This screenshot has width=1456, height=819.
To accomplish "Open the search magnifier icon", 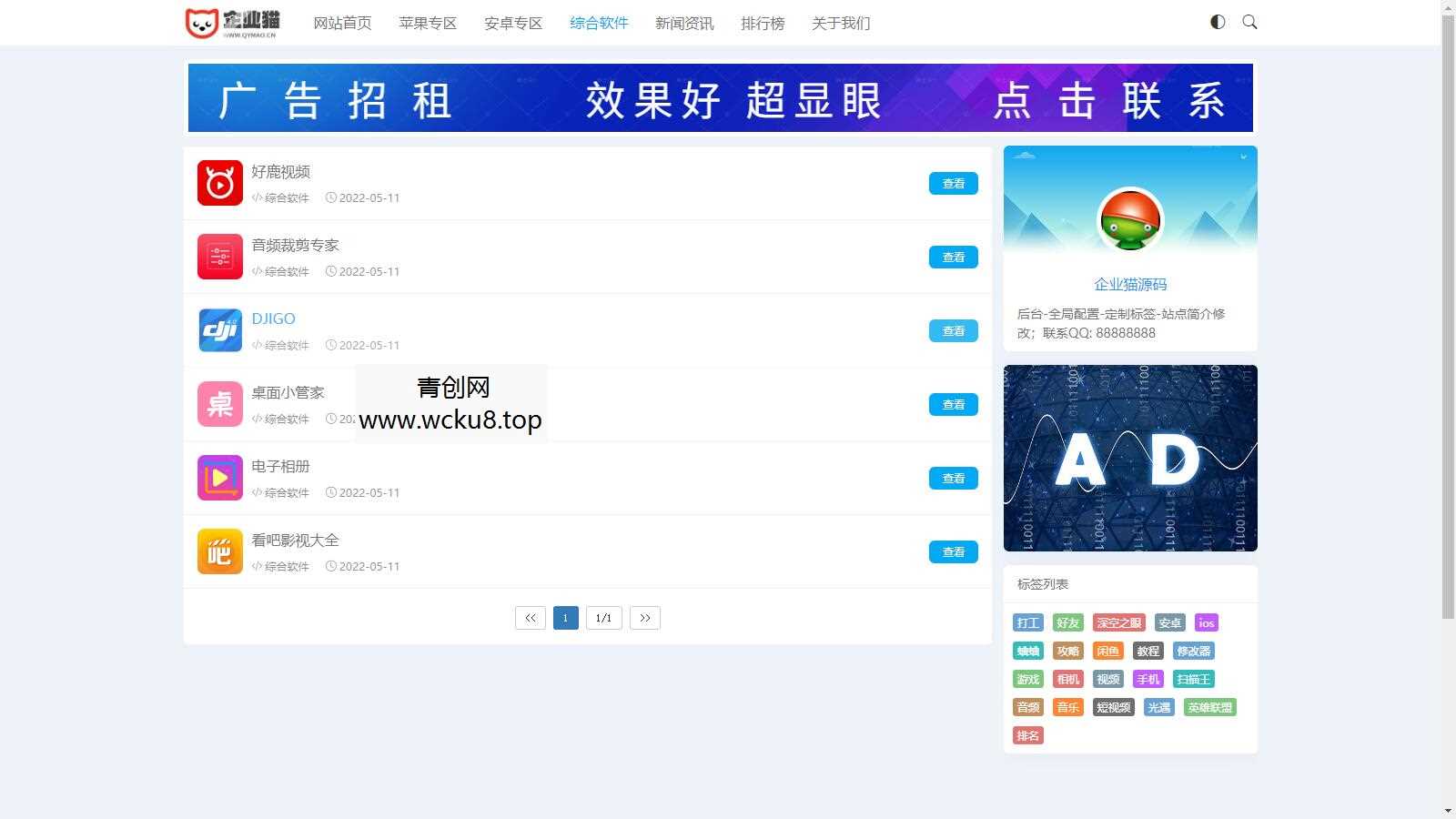I will coord(1249,21).
